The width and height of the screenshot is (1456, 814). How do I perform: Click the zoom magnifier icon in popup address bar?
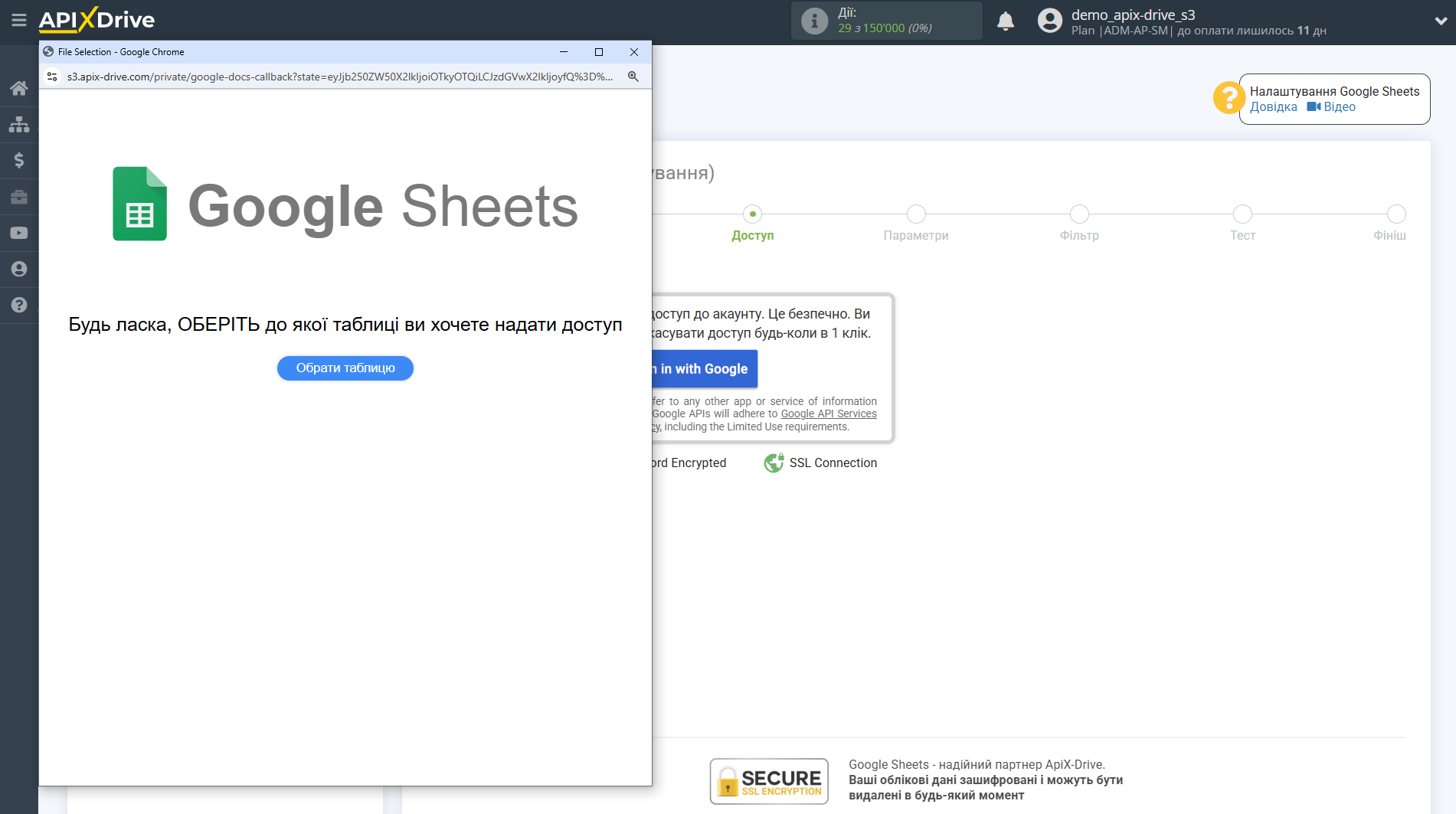(633, 77)
